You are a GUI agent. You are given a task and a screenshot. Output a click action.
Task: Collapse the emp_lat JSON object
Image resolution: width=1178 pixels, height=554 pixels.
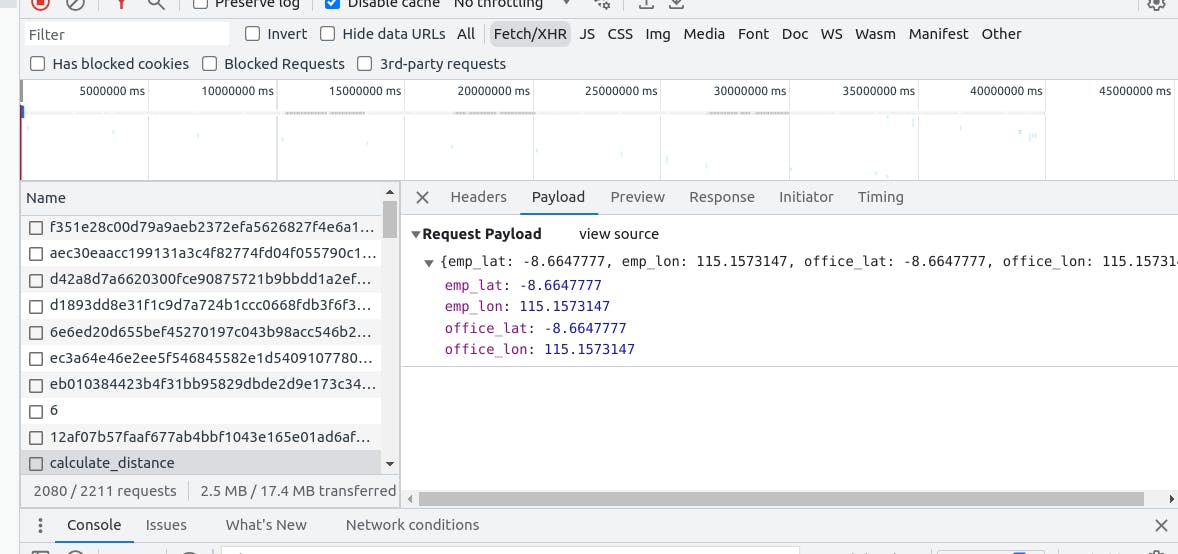click(429, 263)
